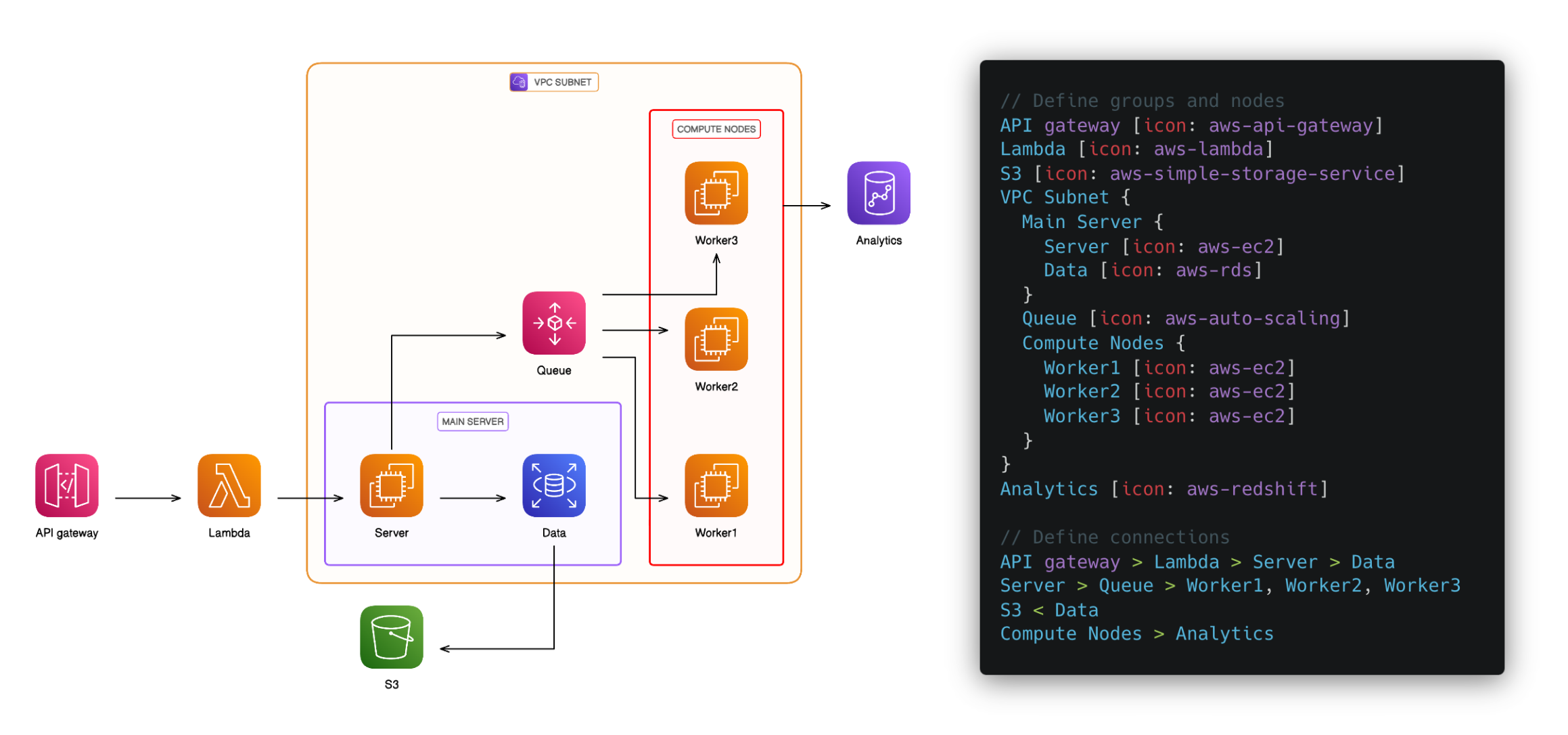This screenshot has height=735, width=1568.
Task: Select the COMPUTE NODES group label
Action: 716,129
